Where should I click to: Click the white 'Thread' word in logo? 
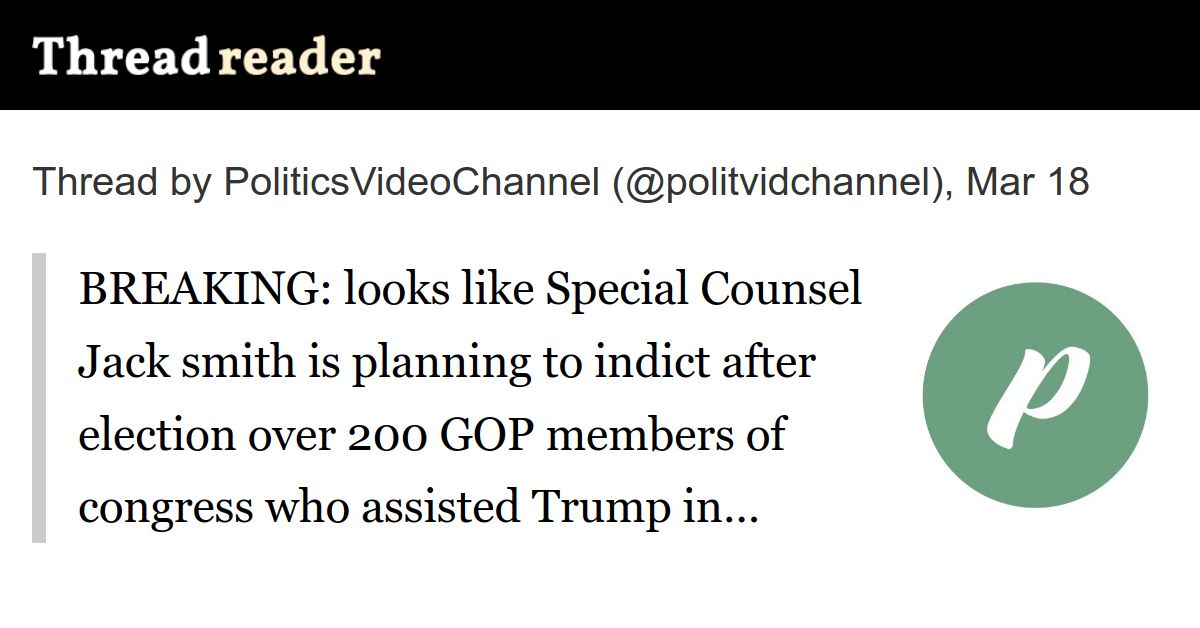(x=120, y=57)
